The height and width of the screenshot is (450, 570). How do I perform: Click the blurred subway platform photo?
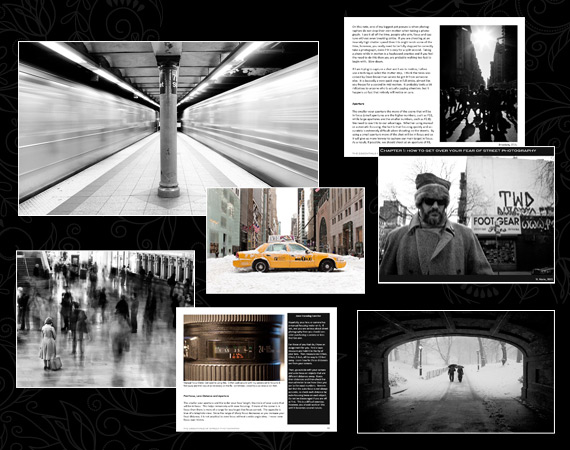[169, 128]
